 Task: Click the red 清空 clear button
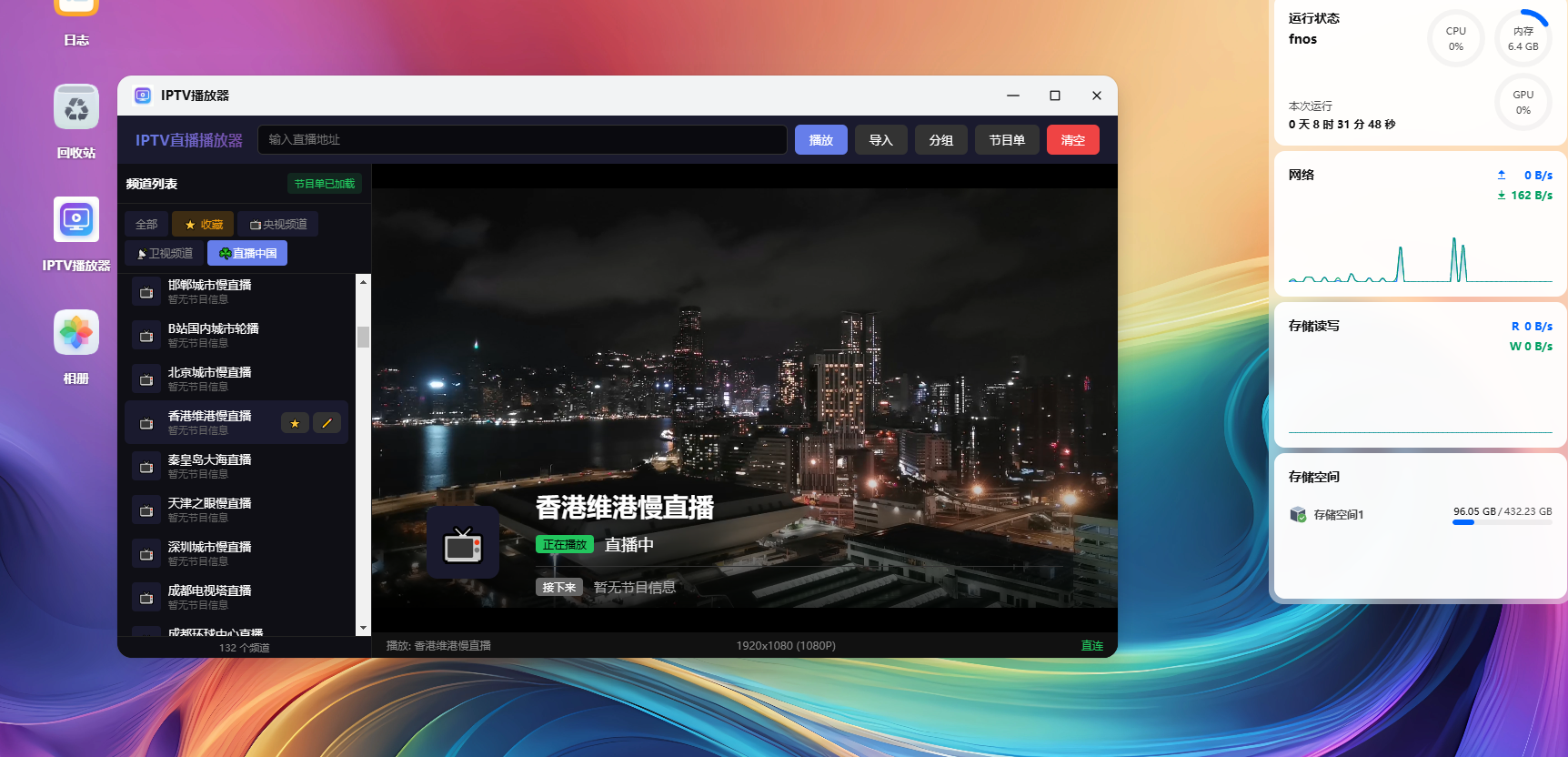pyautogui.click(x=1073, y=140)
